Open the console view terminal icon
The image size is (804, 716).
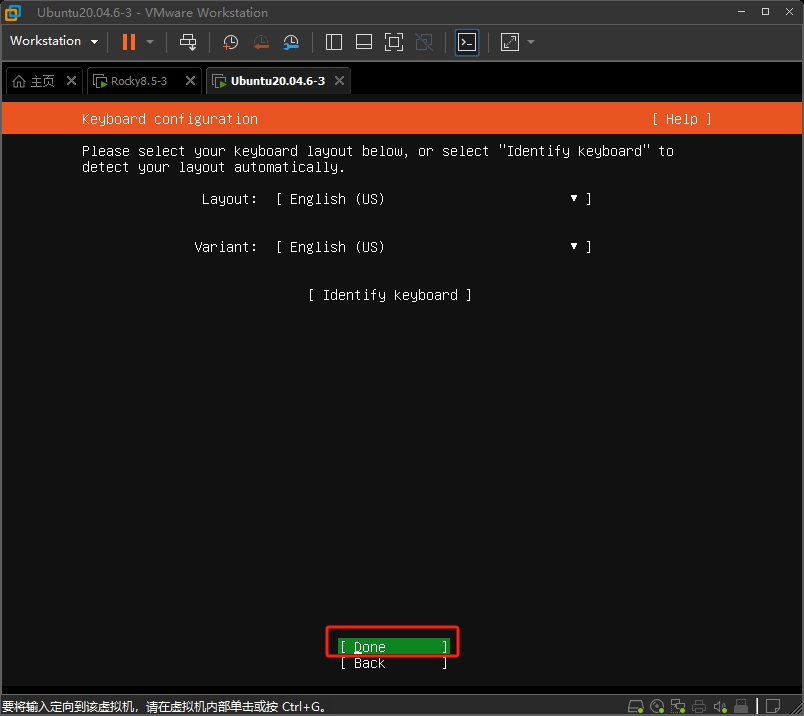(x=467, y=42)
